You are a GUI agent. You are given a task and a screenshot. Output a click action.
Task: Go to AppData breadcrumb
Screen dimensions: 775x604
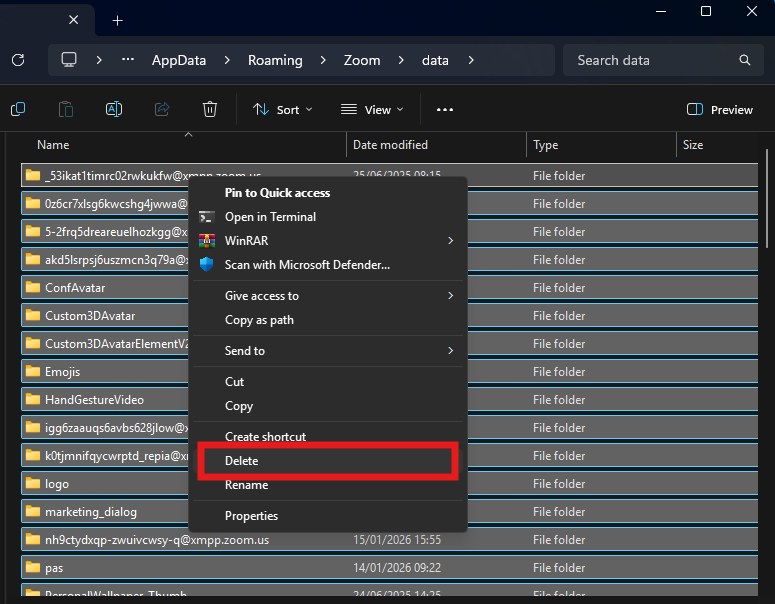178,60
